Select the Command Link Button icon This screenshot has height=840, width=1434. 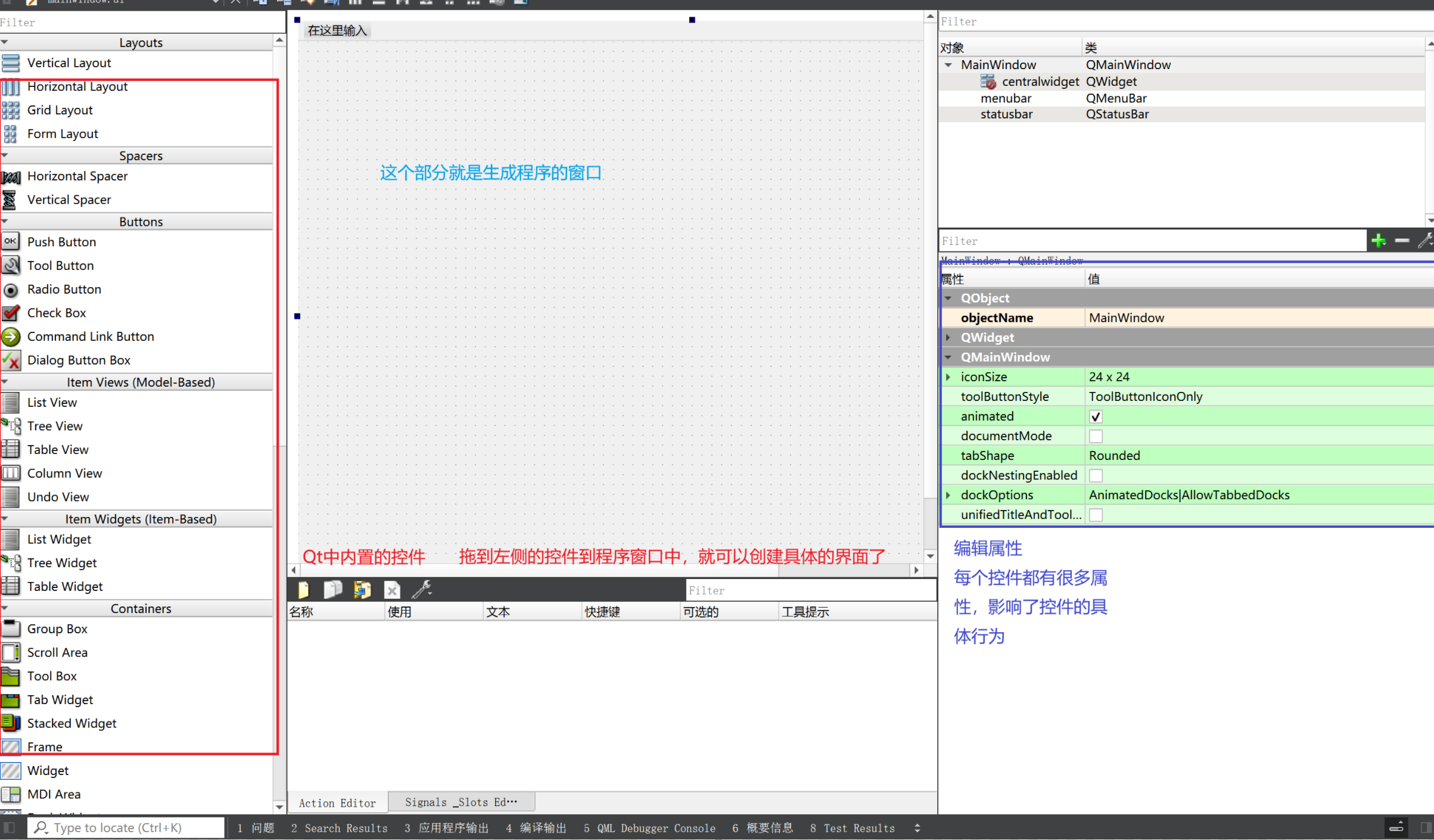(11, 337)
